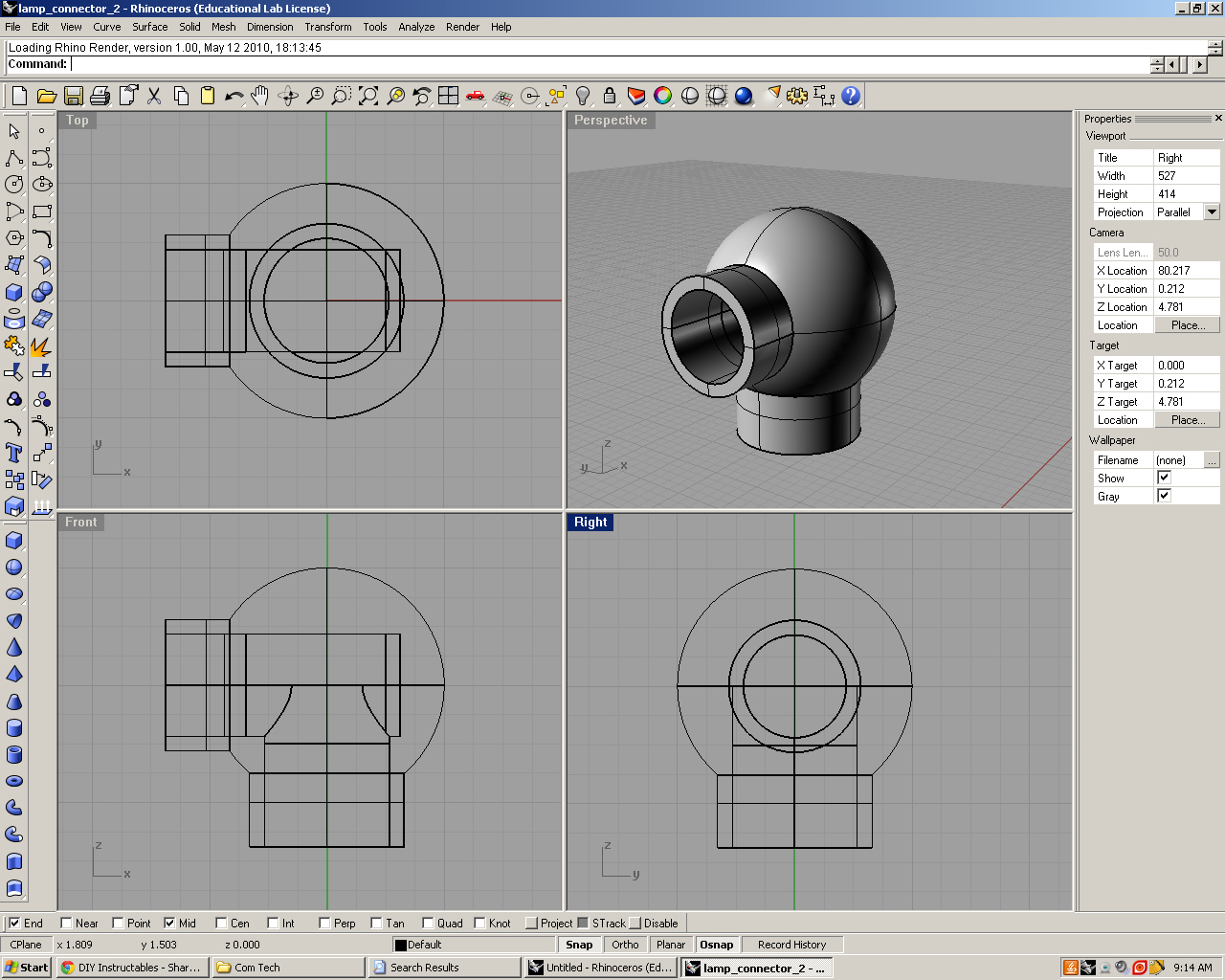
Task: Toggle the wallpaper Show checkbox
Action: tap(1164, 478)
